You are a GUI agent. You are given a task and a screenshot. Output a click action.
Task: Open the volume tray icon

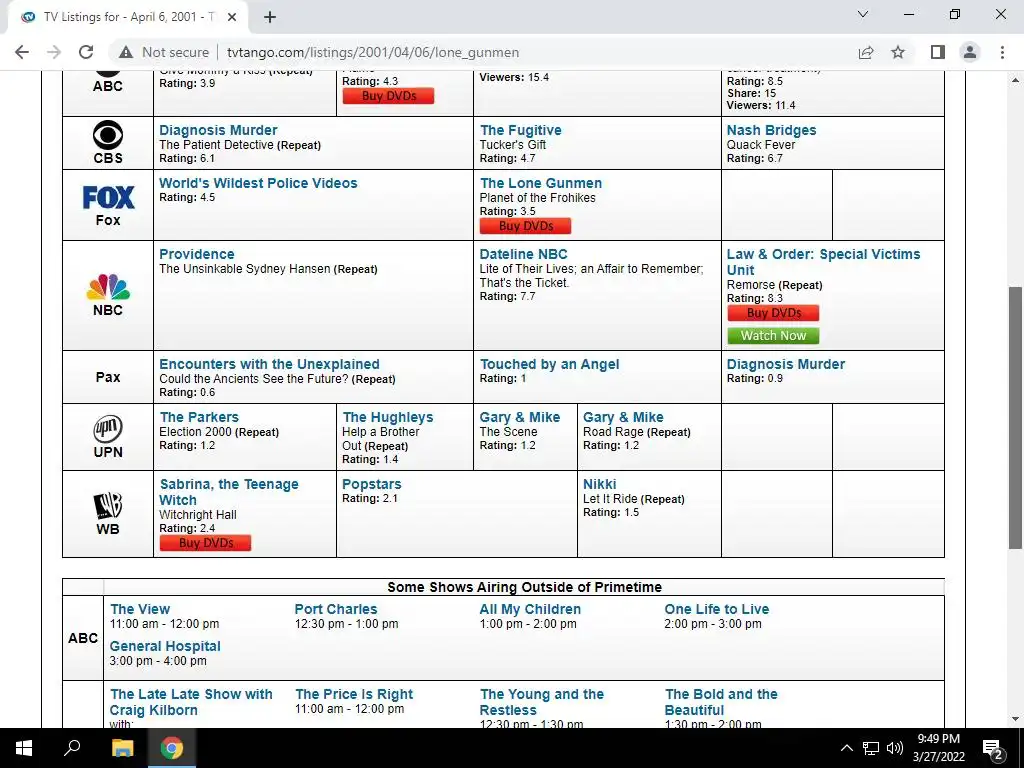[x=895, y=748]
